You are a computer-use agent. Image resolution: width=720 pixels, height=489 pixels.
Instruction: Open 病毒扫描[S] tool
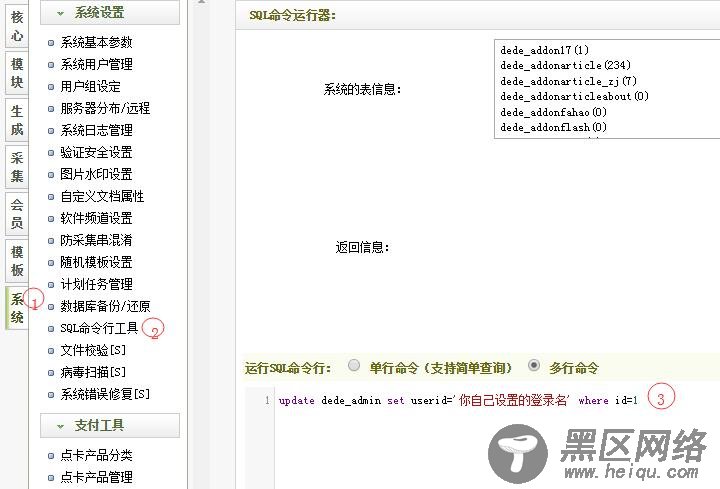click(x=93, y=372)
